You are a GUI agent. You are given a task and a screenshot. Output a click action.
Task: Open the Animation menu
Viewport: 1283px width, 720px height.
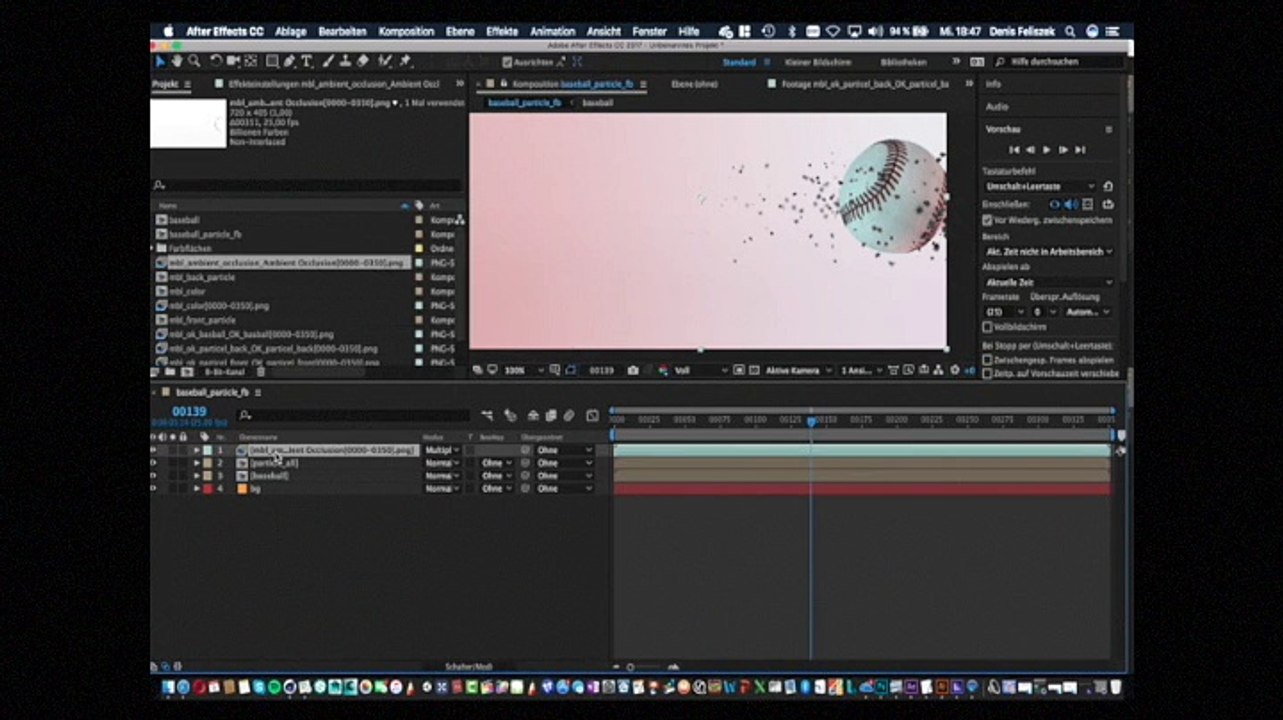pyautogui.click(x=553, y=32)
